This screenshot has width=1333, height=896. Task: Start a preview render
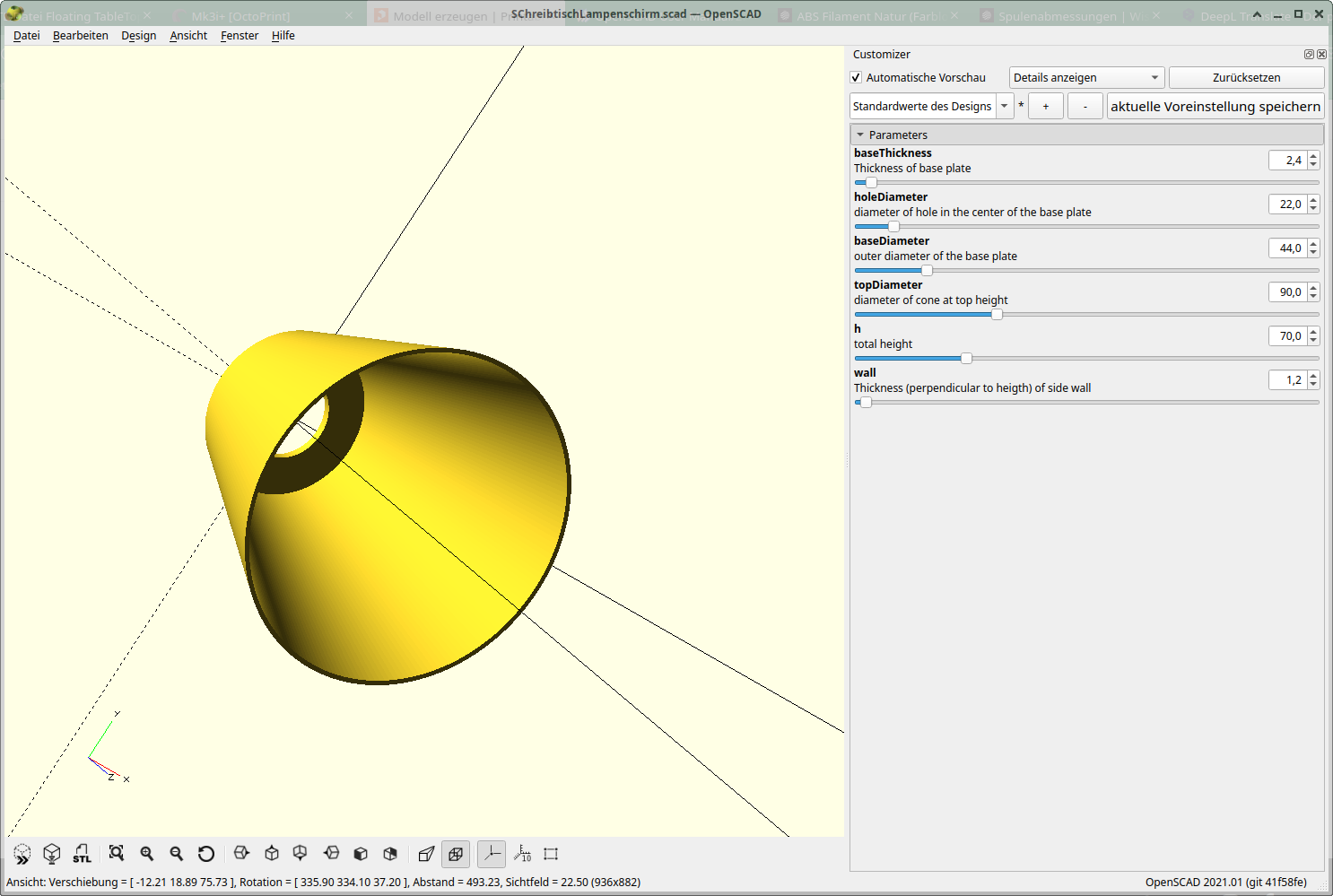(22, 854)
